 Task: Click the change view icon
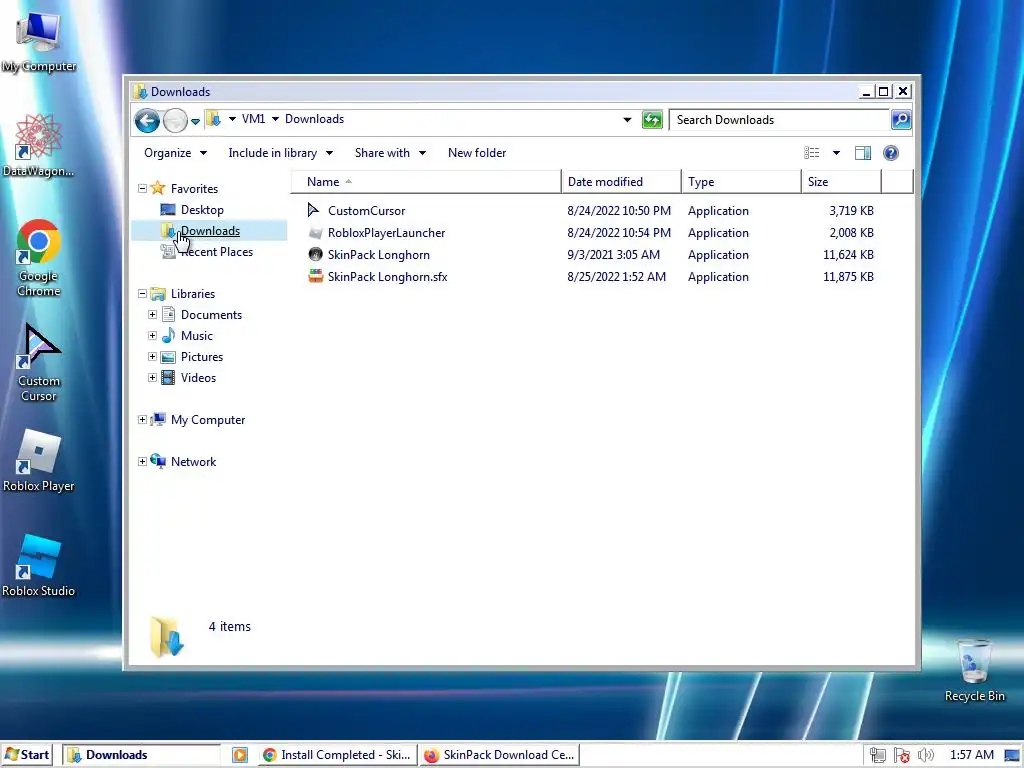point(812,153)
